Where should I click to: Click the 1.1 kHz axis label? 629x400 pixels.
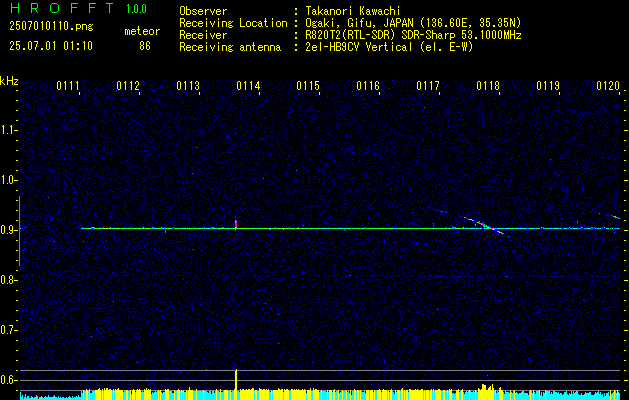point(8,130)
